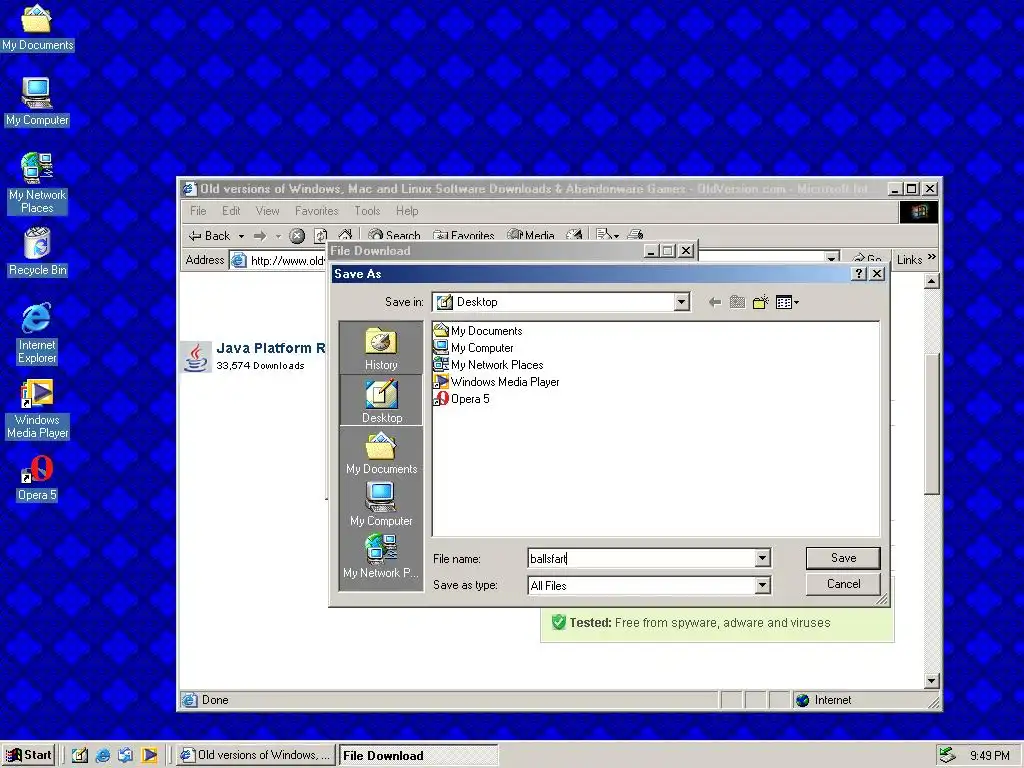Viewport: 1024px width, 768px height.
Task: Cancel the Save As dialog
Action: point(843,584)
